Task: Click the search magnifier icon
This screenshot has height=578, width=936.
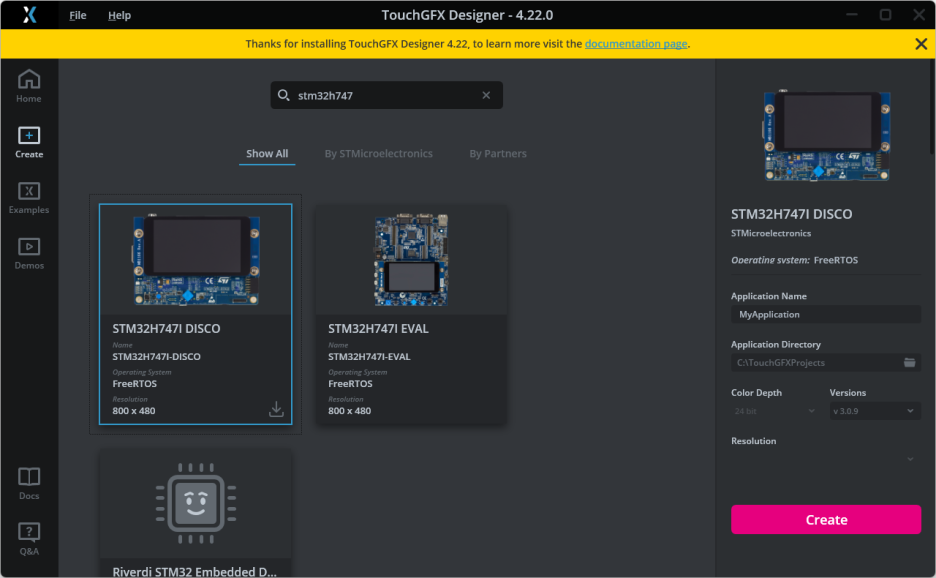Action: [284, 95]
